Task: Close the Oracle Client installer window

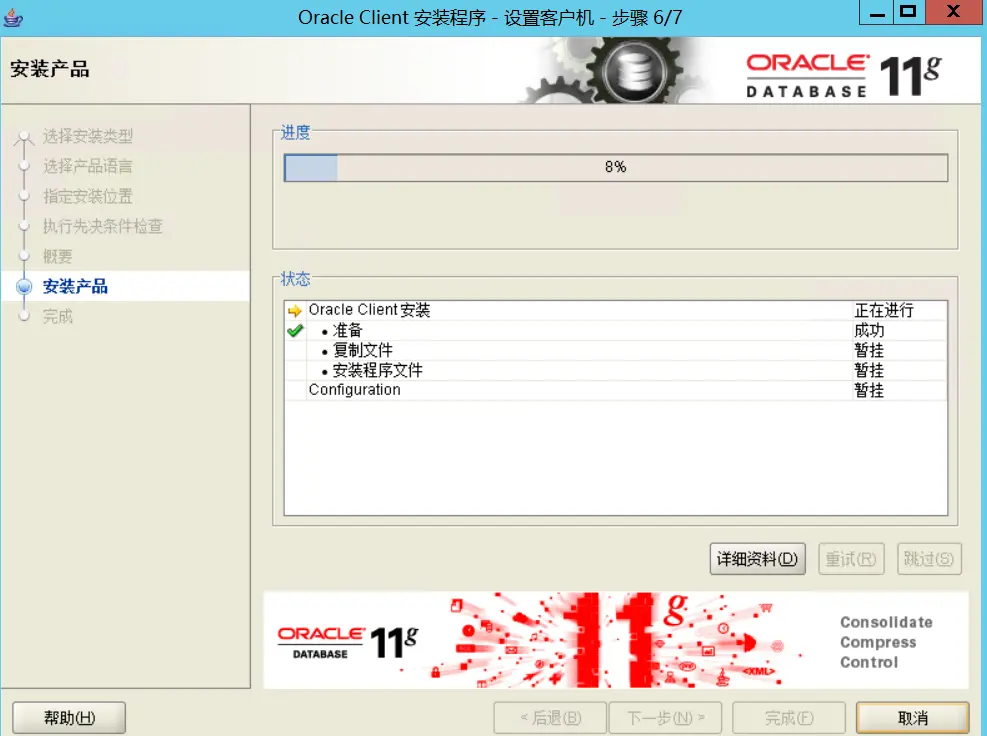Action: [x=954, y=13]
